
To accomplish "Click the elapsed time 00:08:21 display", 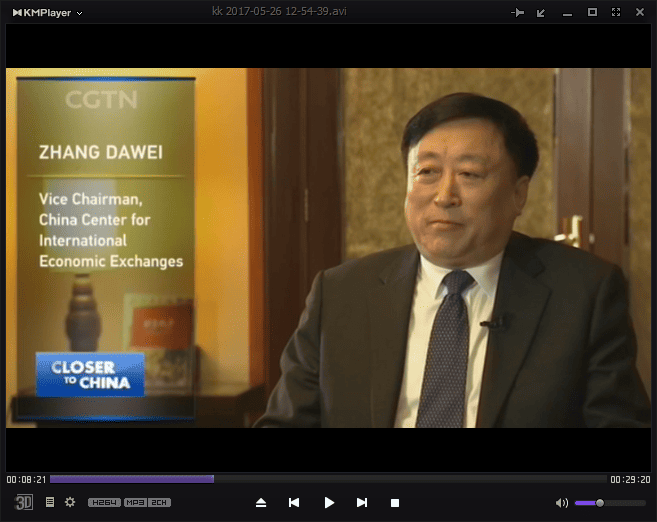I will point(24,479).
